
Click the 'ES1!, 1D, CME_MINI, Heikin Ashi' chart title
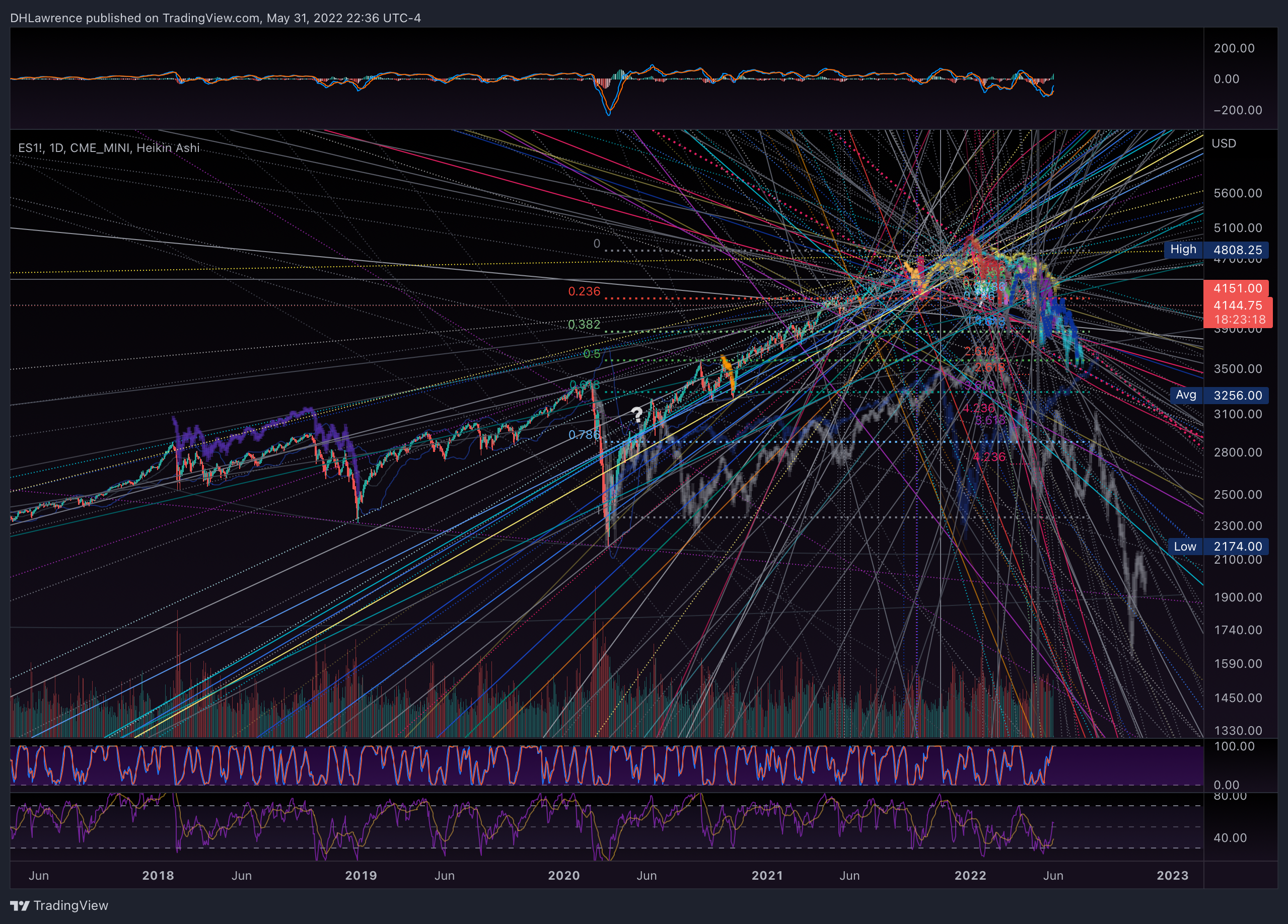tap(109, 148)
